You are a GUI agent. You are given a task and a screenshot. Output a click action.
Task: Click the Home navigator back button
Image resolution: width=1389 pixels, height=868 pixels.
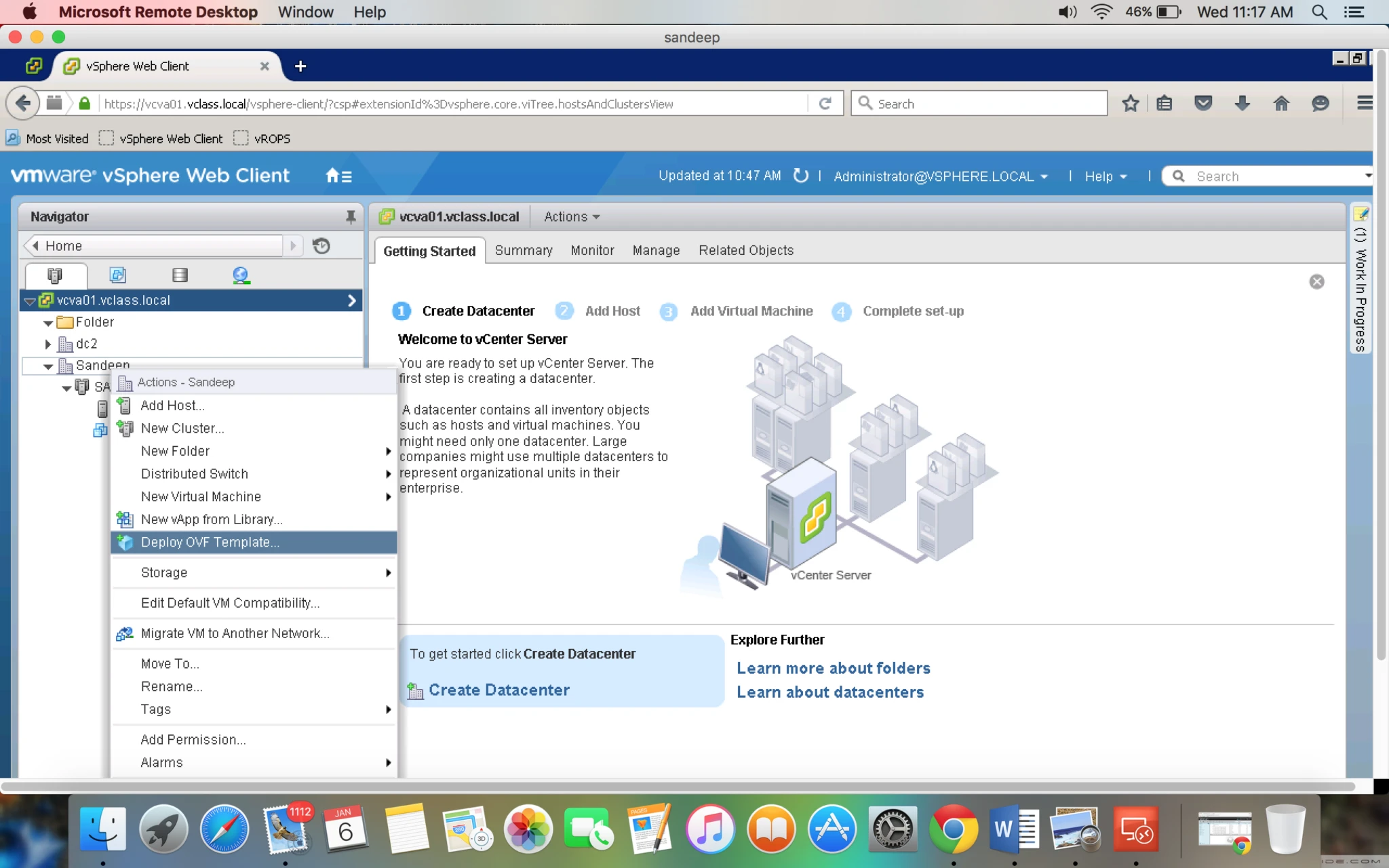tap(153, 245)
